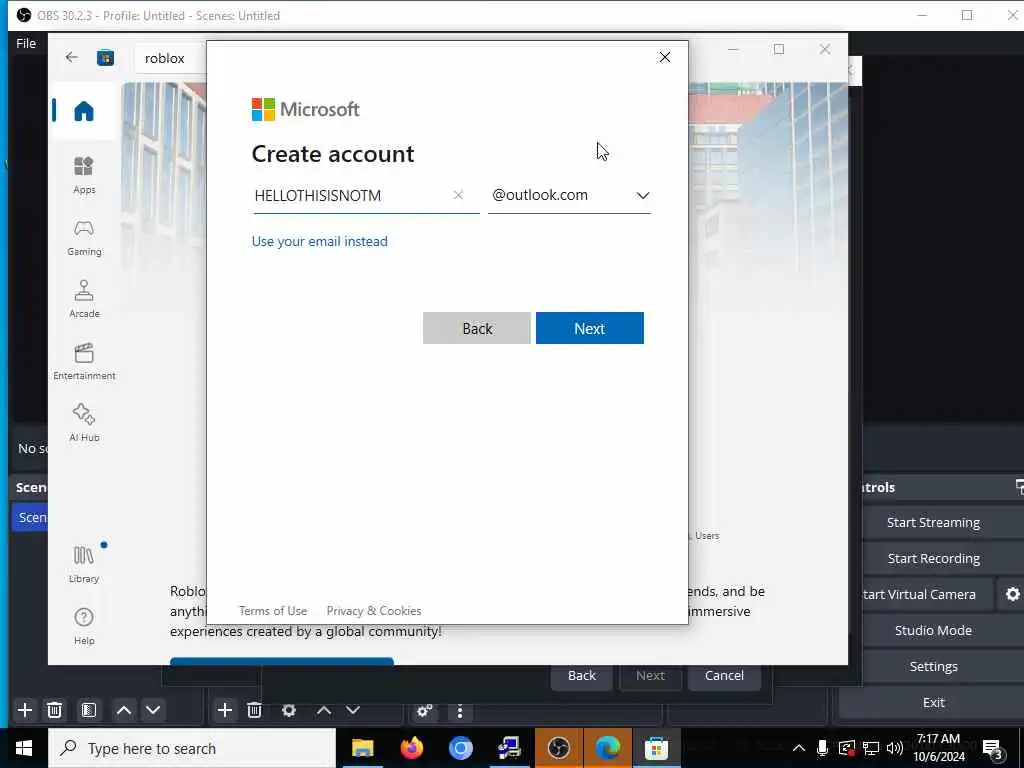Viewport: 1024px width, 768px height.
Task: Open the Entertainment section in Store sidebar
Action: click(x=84, y=362)
